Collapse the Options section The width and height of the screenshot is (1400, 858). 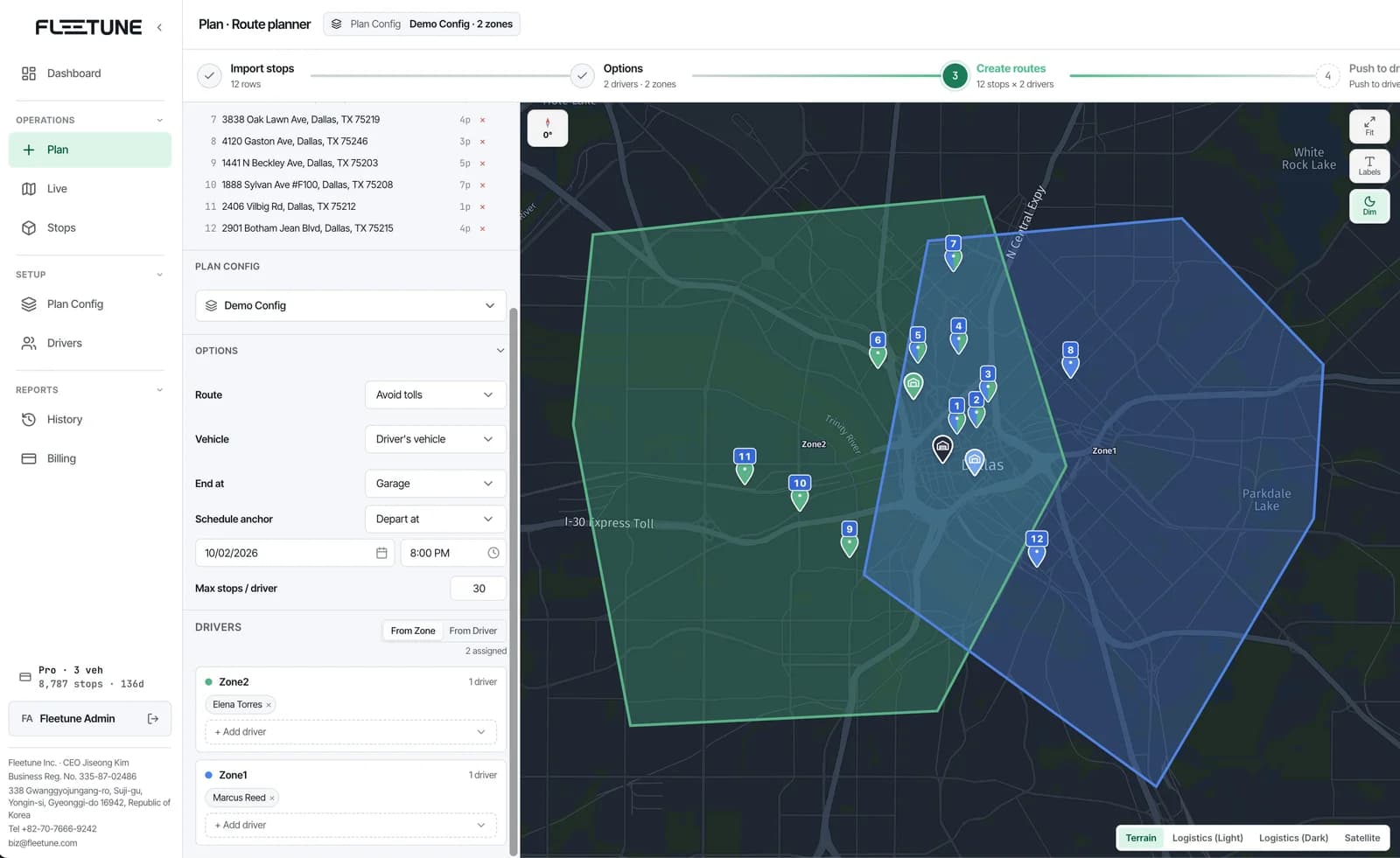[x=500, y=351]
